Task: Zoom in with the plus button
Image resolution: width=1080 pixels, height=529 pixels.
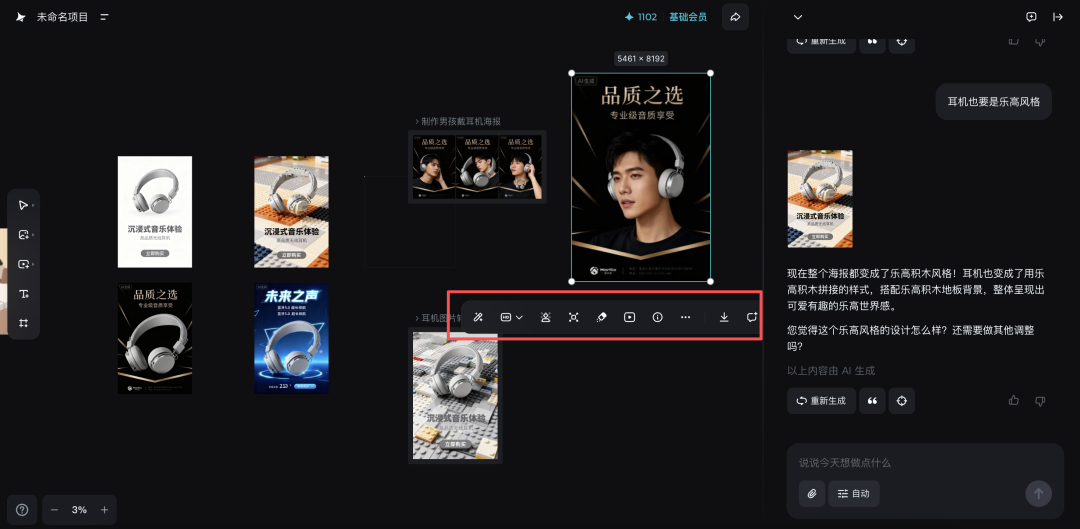Action: click(x=105, y=510)
